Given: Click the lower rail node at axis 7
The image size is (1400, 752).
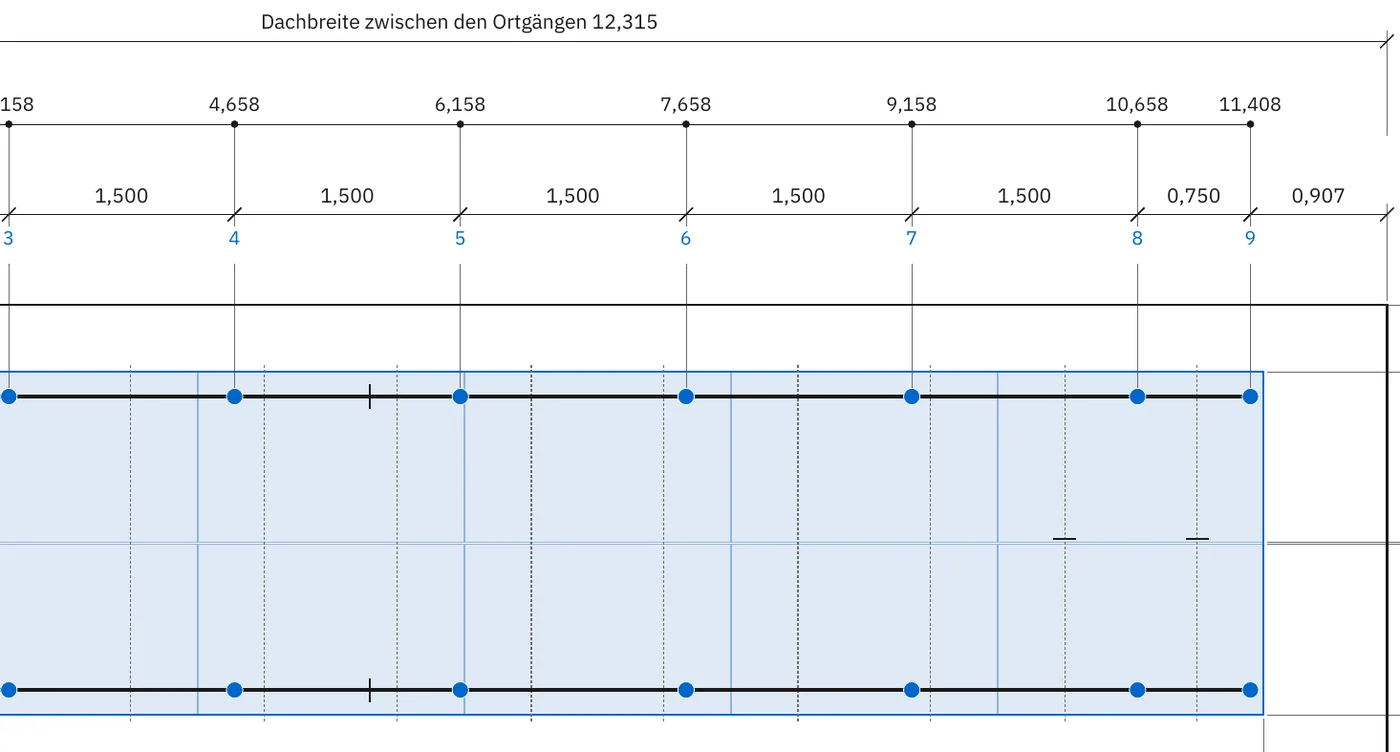Looking at the screenshot, I should [x=912, y=690].
